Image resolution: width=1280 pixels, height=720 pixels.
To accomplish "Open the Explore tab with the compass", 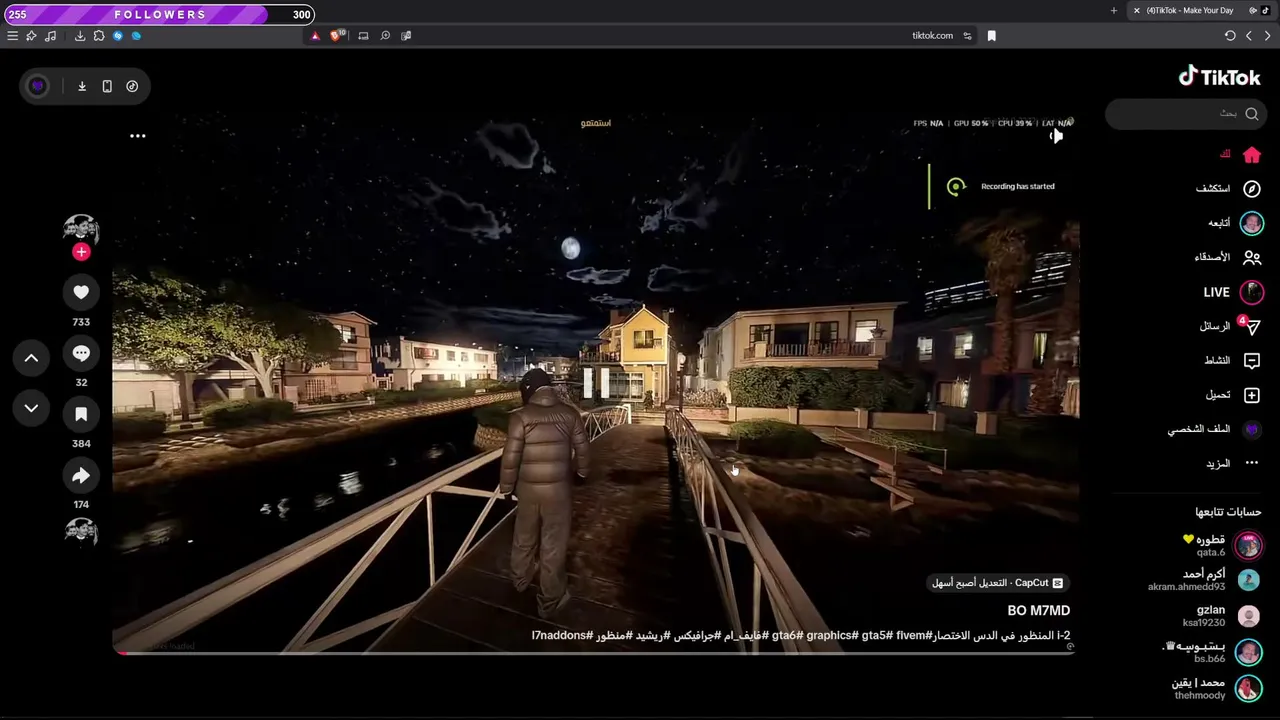I will 1229,188.
